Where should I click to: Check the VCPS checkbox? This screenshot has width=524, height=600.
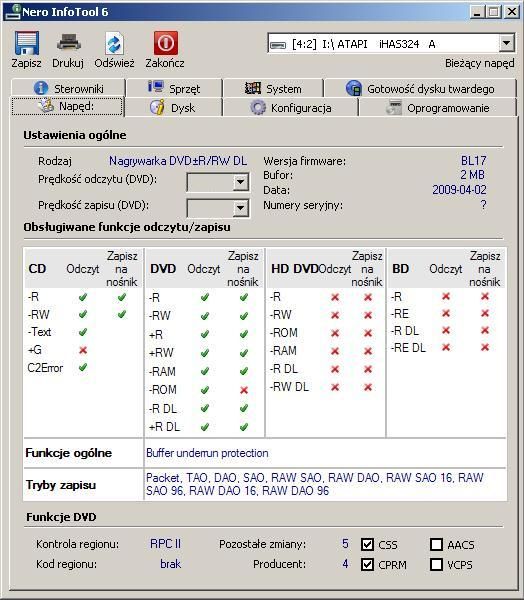point(436,564)
